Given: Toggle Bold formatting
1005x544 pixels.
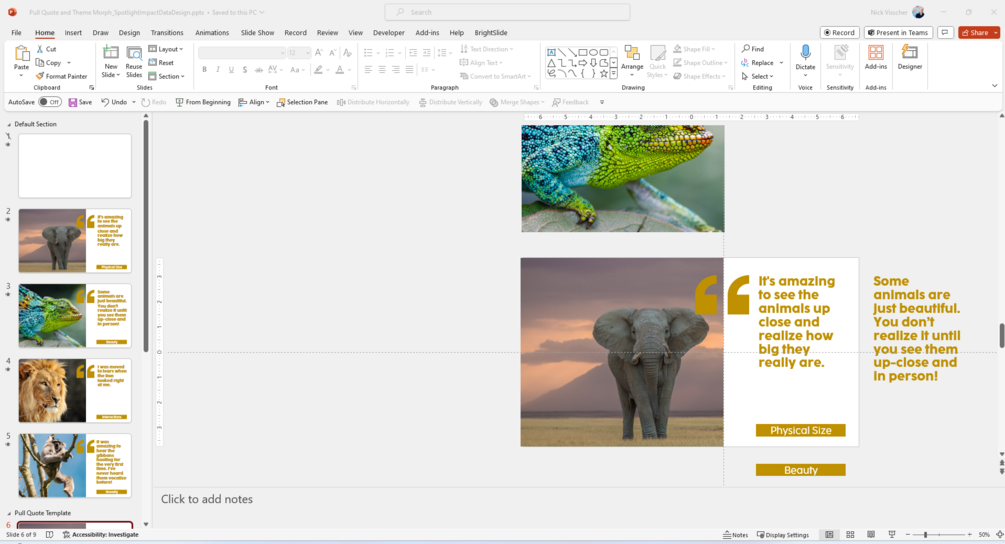Looking at the screenshot, I should pyautogui.click(x=204, y=69).
